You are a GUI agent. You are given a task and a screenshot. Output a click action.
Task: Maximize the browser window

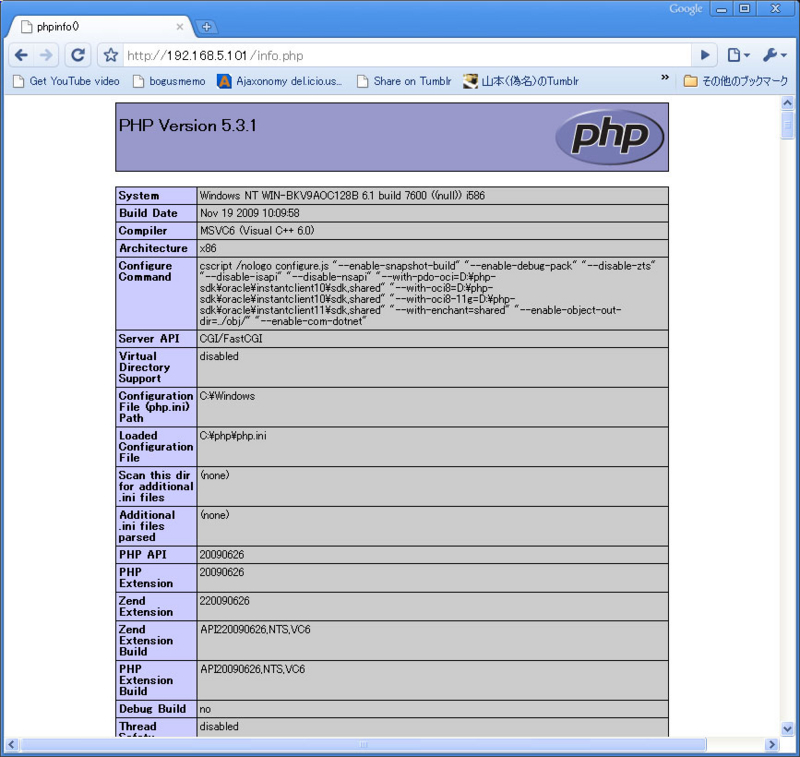(x=744, y=9)
